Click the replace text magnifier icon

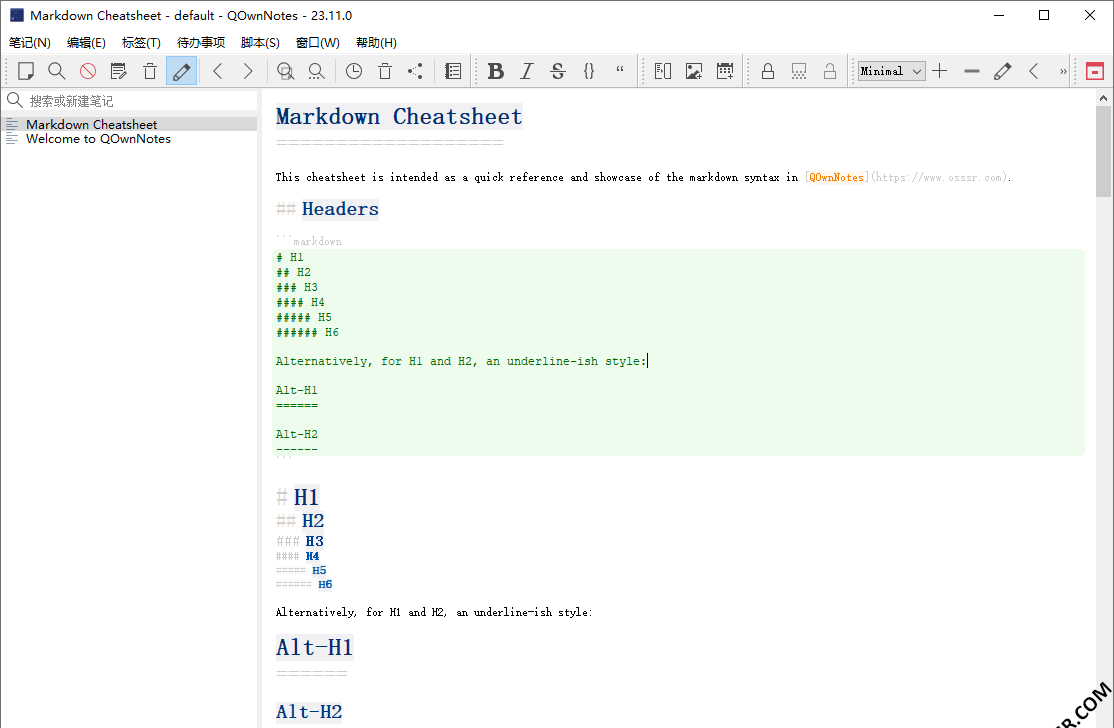pos(316,71)
